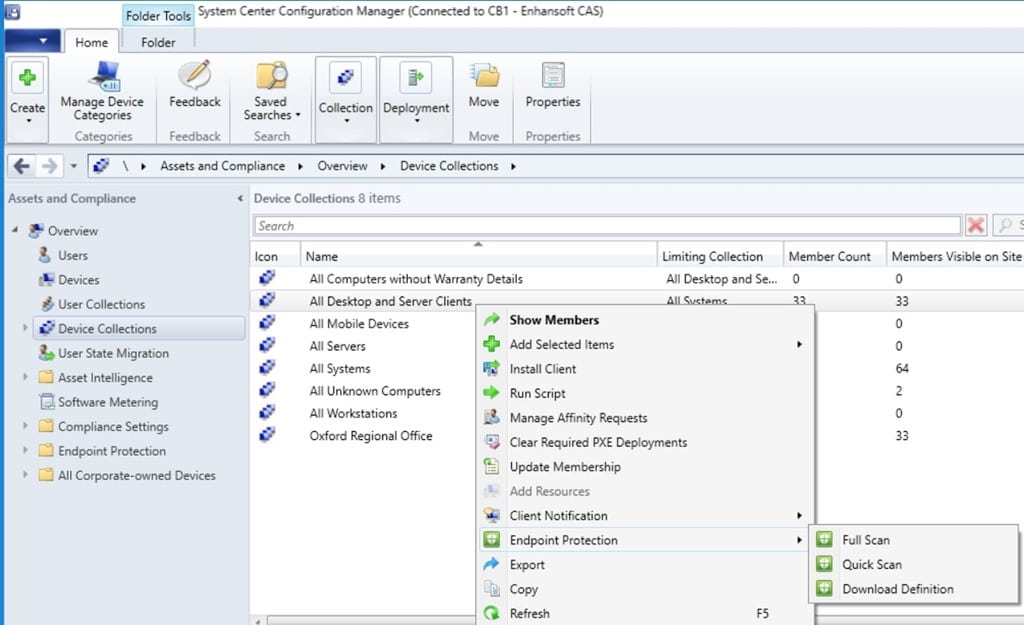Choose Export in the context menu
The image size is (1024, 625).
646,565
